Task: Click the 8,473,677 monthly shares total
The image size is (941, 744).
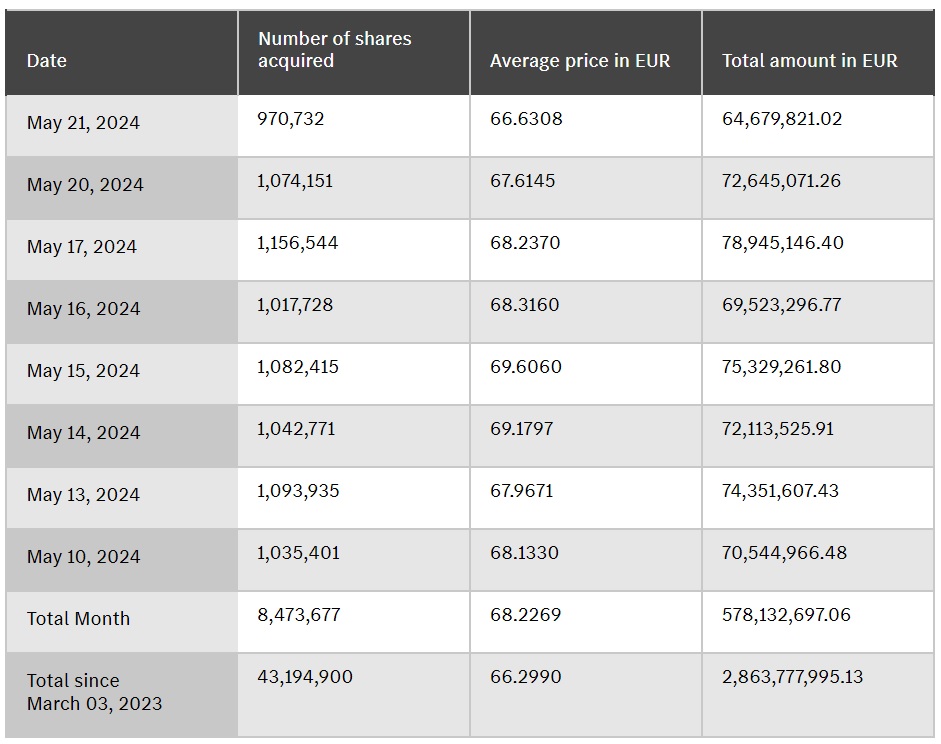Action: tap(298, 615)
